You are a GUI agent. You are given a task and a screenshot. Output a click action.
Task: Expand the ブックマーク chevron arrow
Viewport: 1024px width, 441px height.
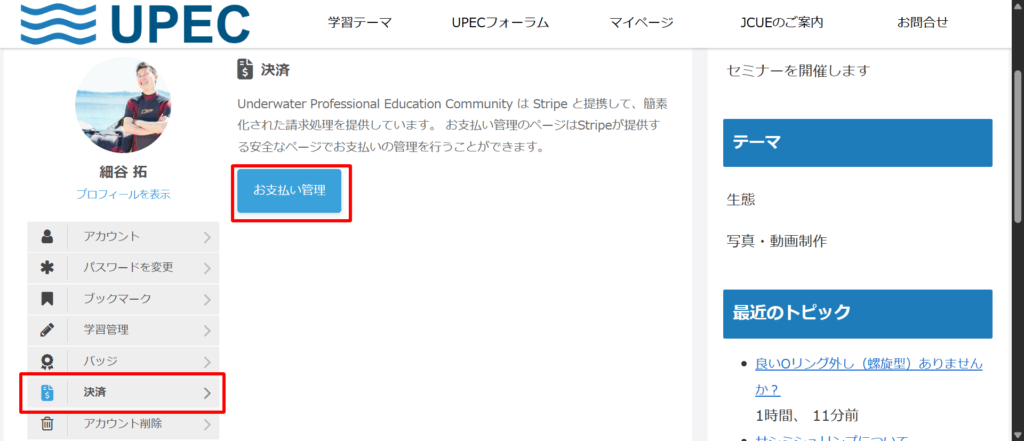pos(207,299)
